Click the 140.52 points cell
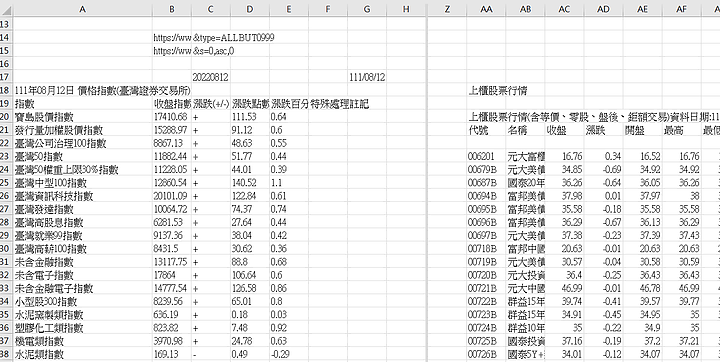Image resolution: width=720 pixels, height=362 pixels. click(x=250, y=183)
